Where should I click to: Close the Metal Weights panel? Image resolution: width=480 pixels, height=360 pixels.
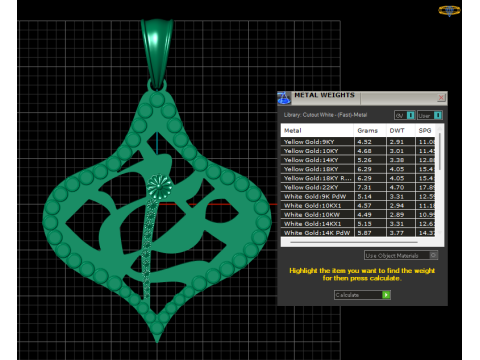441,97
